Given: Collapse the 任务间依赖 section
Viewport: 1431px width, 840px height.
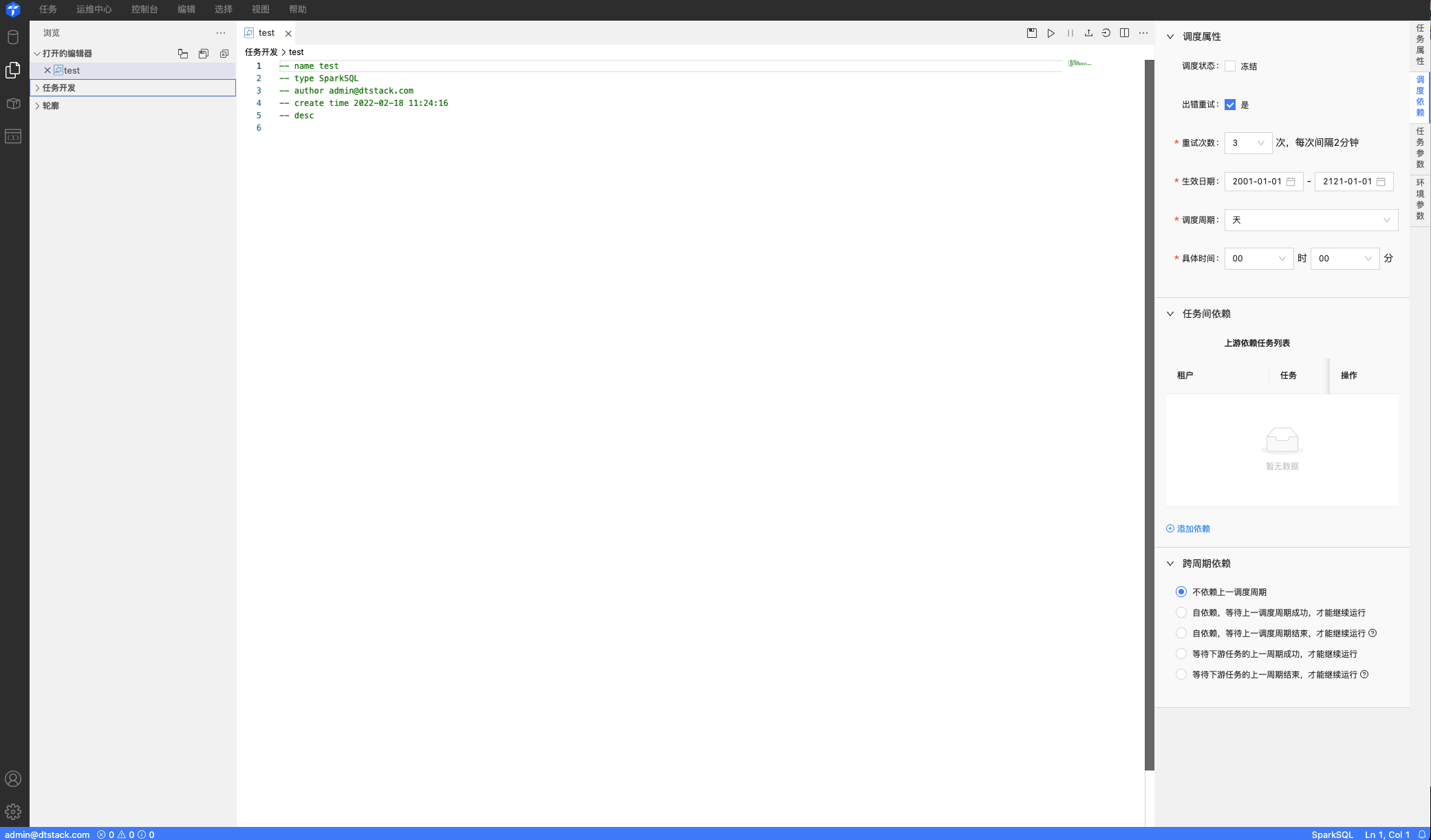Looking at the screenshot, I should click(x=1170, y=314).
